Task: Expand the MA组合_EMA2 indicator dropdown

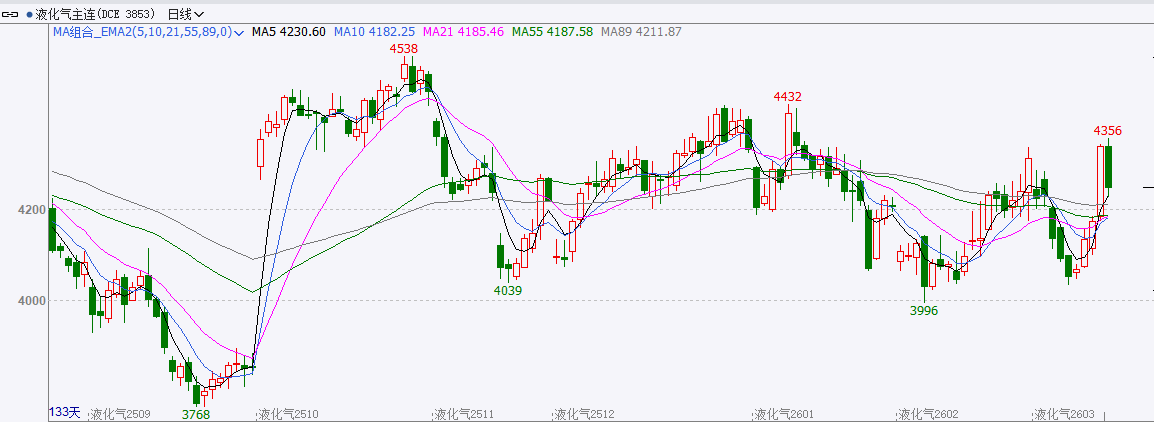Action: click(x=239, y=32)
